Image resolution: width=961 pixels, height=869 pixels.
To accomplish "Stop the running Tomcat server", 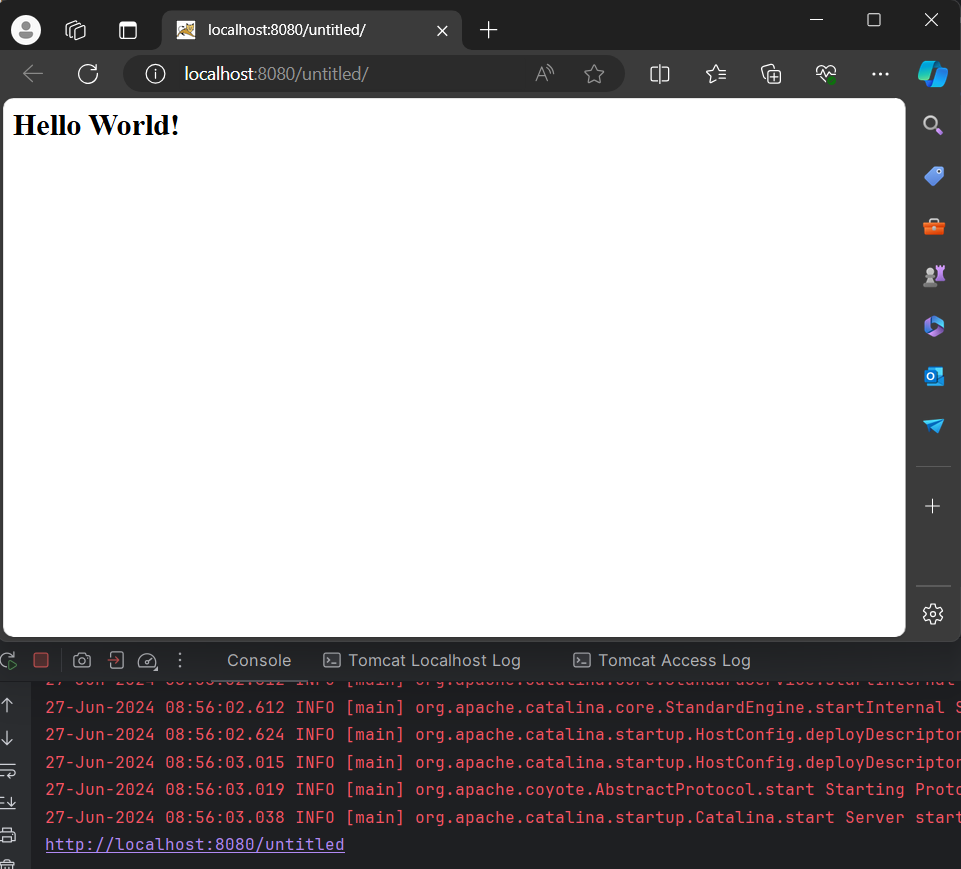I will point(41,660).
